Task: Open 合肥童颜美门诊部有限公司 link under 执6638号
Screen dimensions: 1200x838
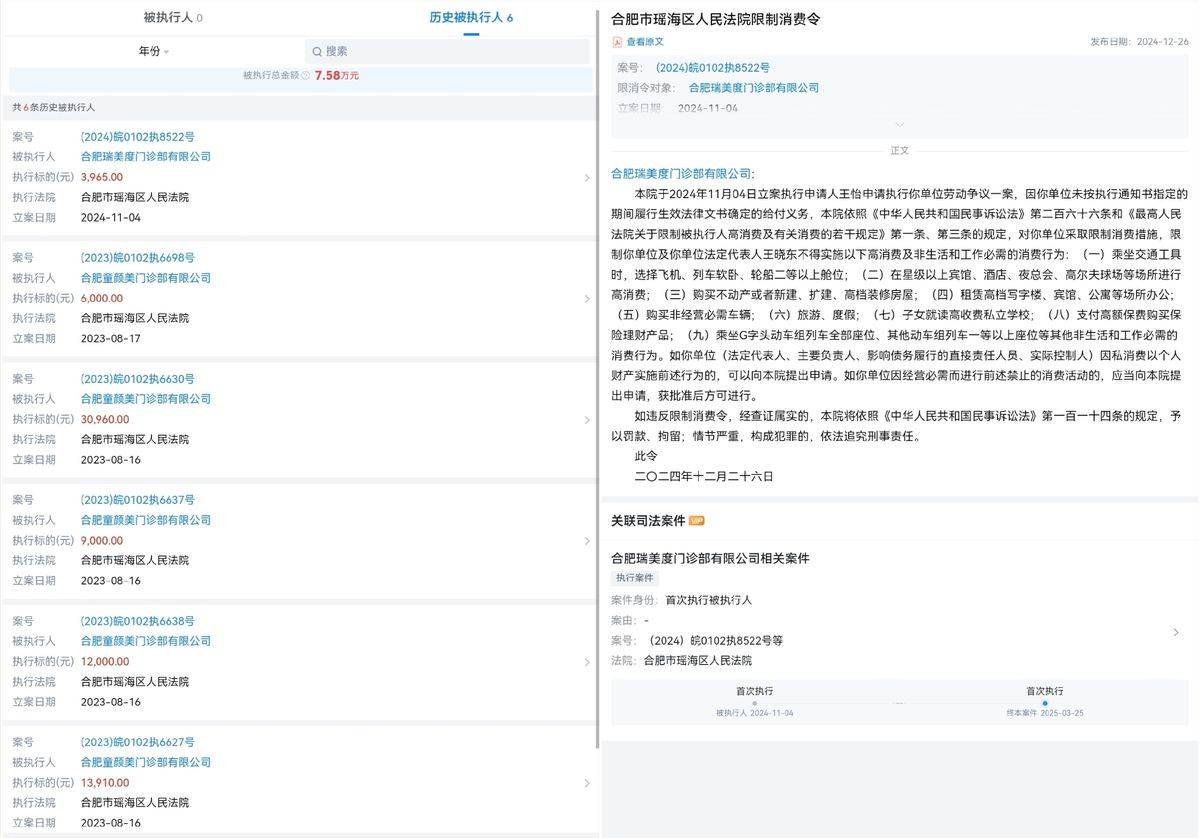Action: click(146, 641)
